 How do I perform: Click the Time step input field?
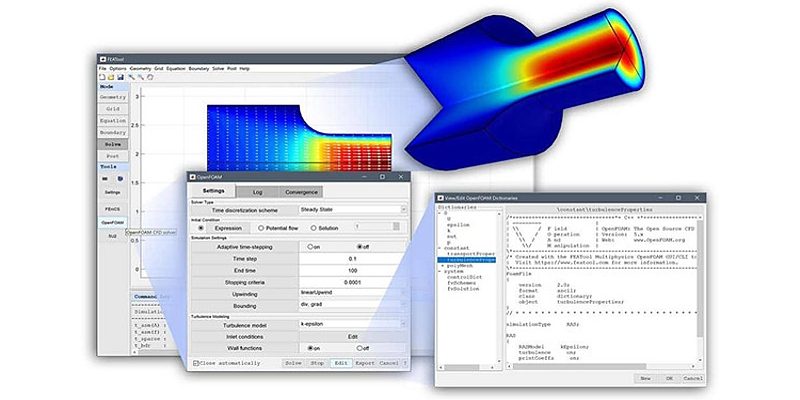(353, 259)
